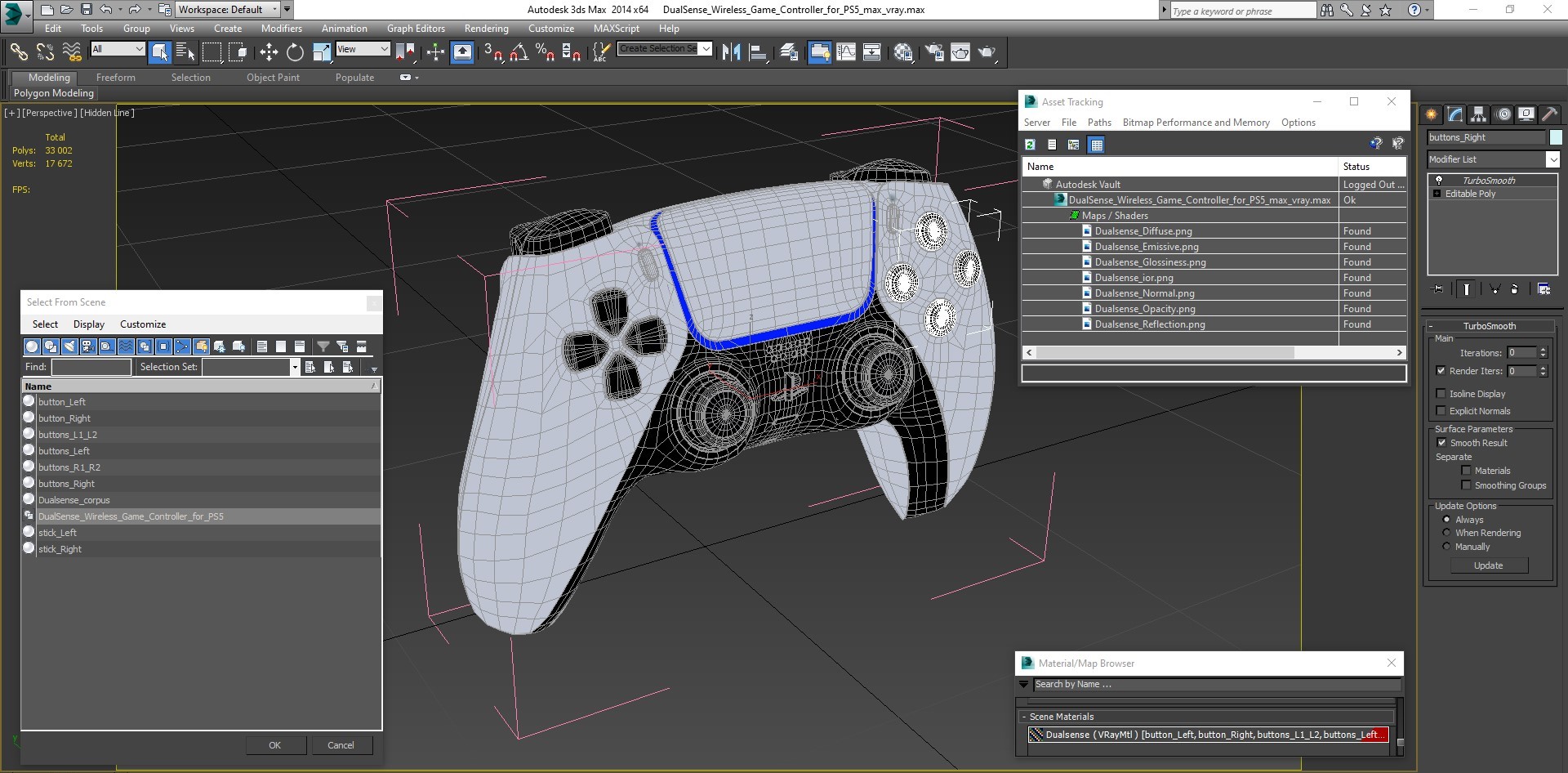Select the Manually update option

click(1446, 547)
